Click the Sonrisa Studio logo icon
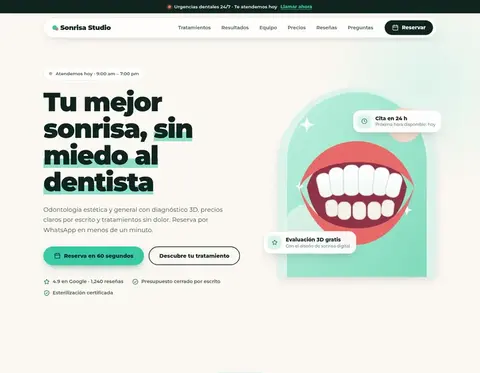Screen dimensions: 480x373 [x=55, y=28]
